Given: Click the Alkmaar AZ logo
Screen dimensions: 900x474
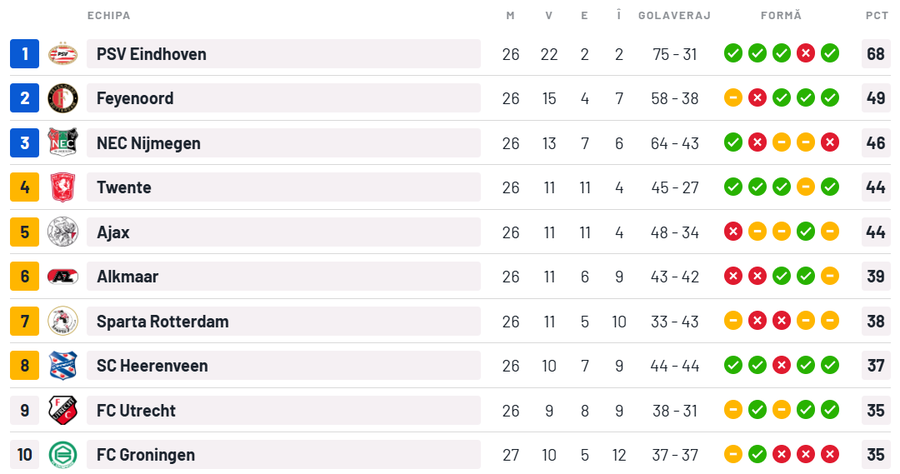Looking at the screenshot, I should (62, 276).
